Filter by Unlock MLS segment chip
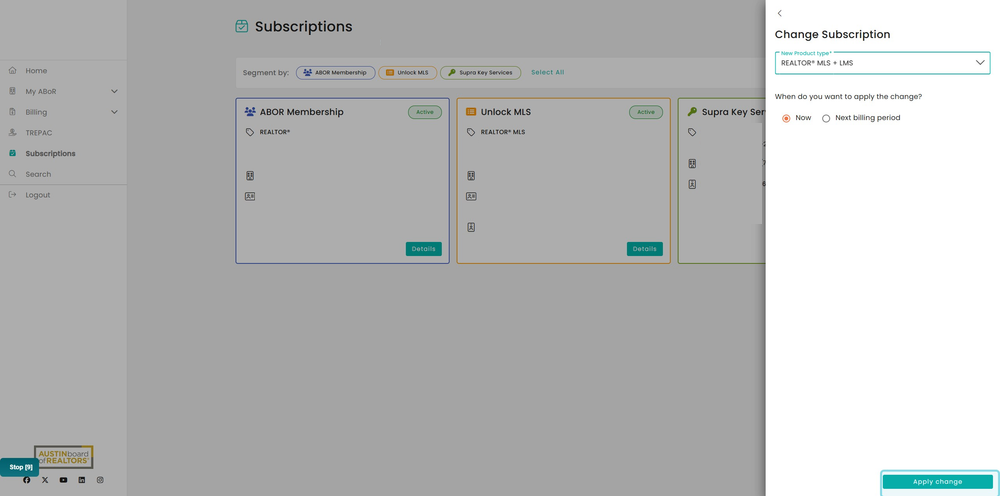The image size is (1000, 496). (x=408, y=73)
